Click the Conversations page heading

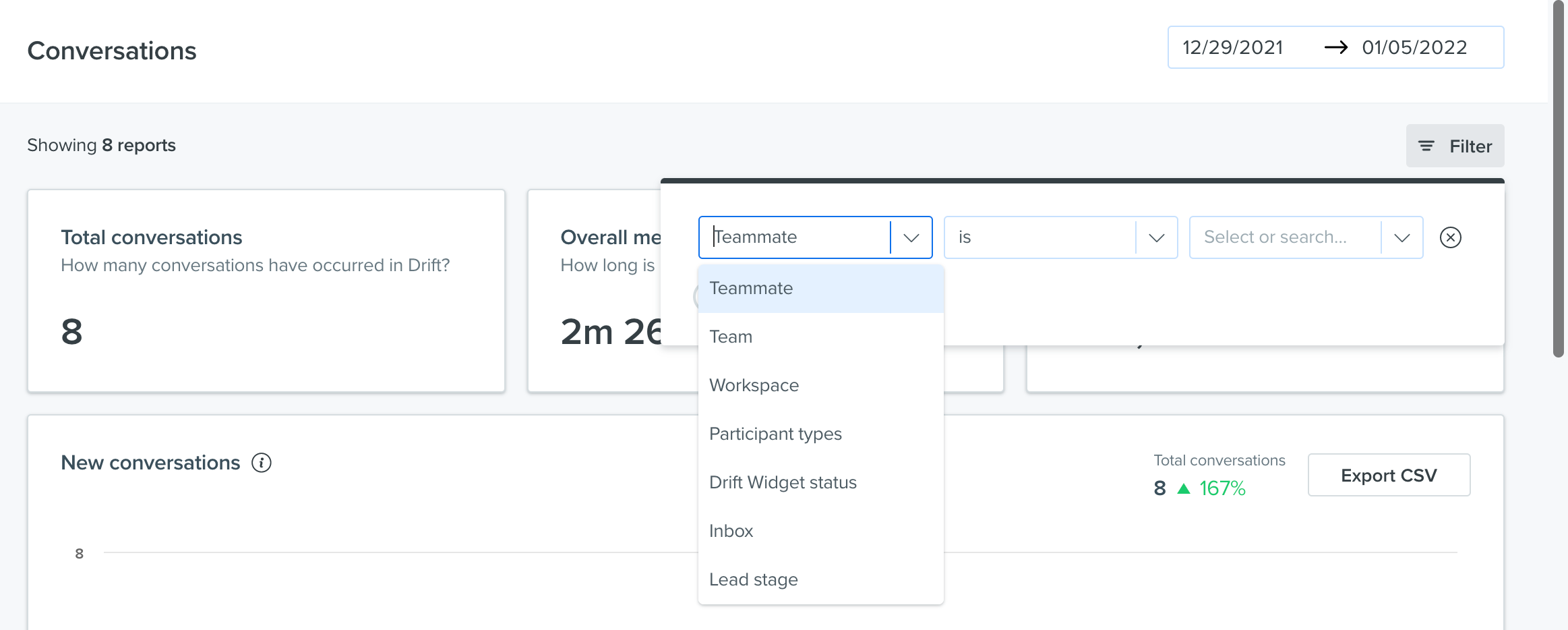pyautogui.click(x=112, y=51)
